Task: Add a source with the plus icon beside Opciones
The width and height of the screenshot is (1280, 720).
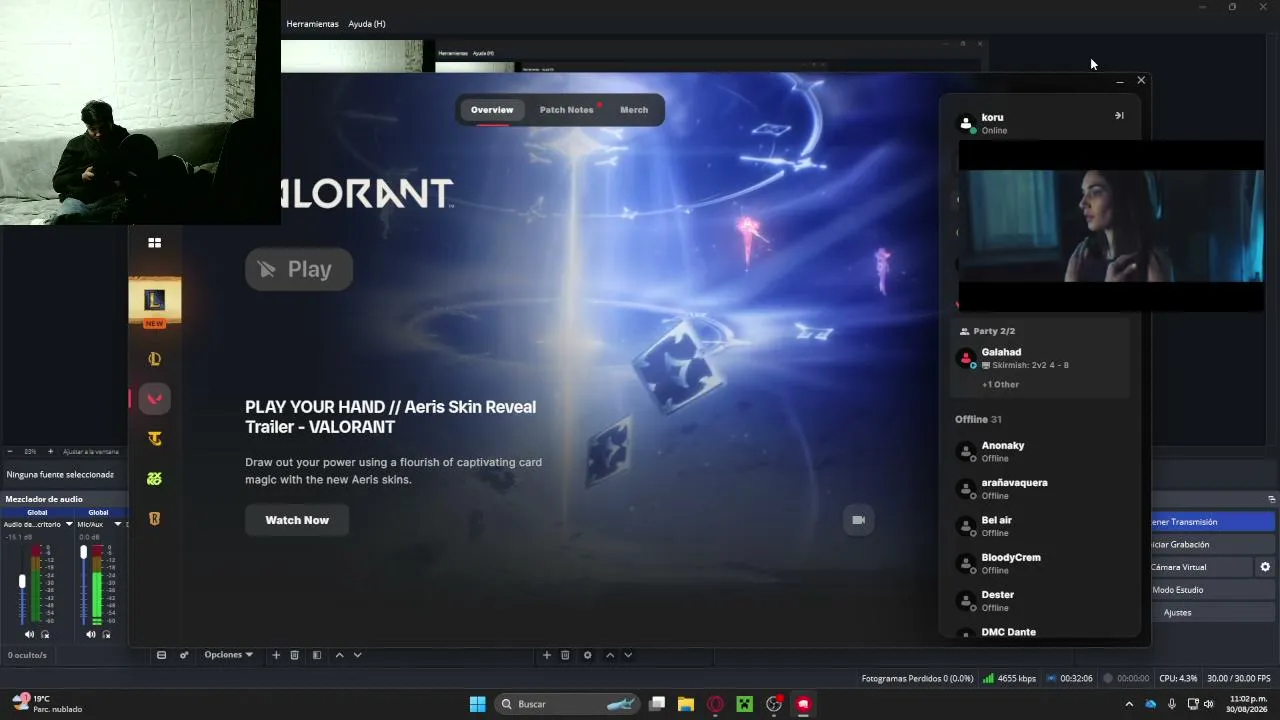Action: click(x=276, y=655)
